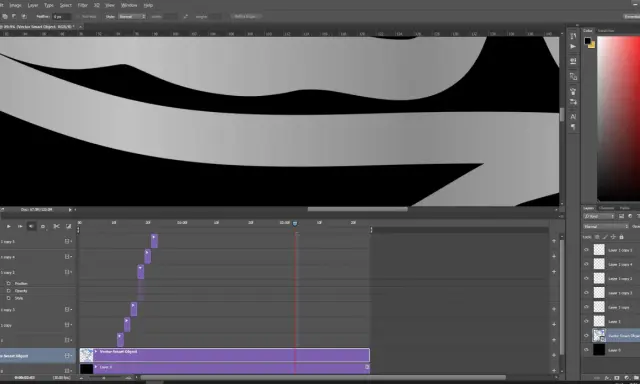Click the Refine Edge button
Screen dimensions: 640x384
245,17
